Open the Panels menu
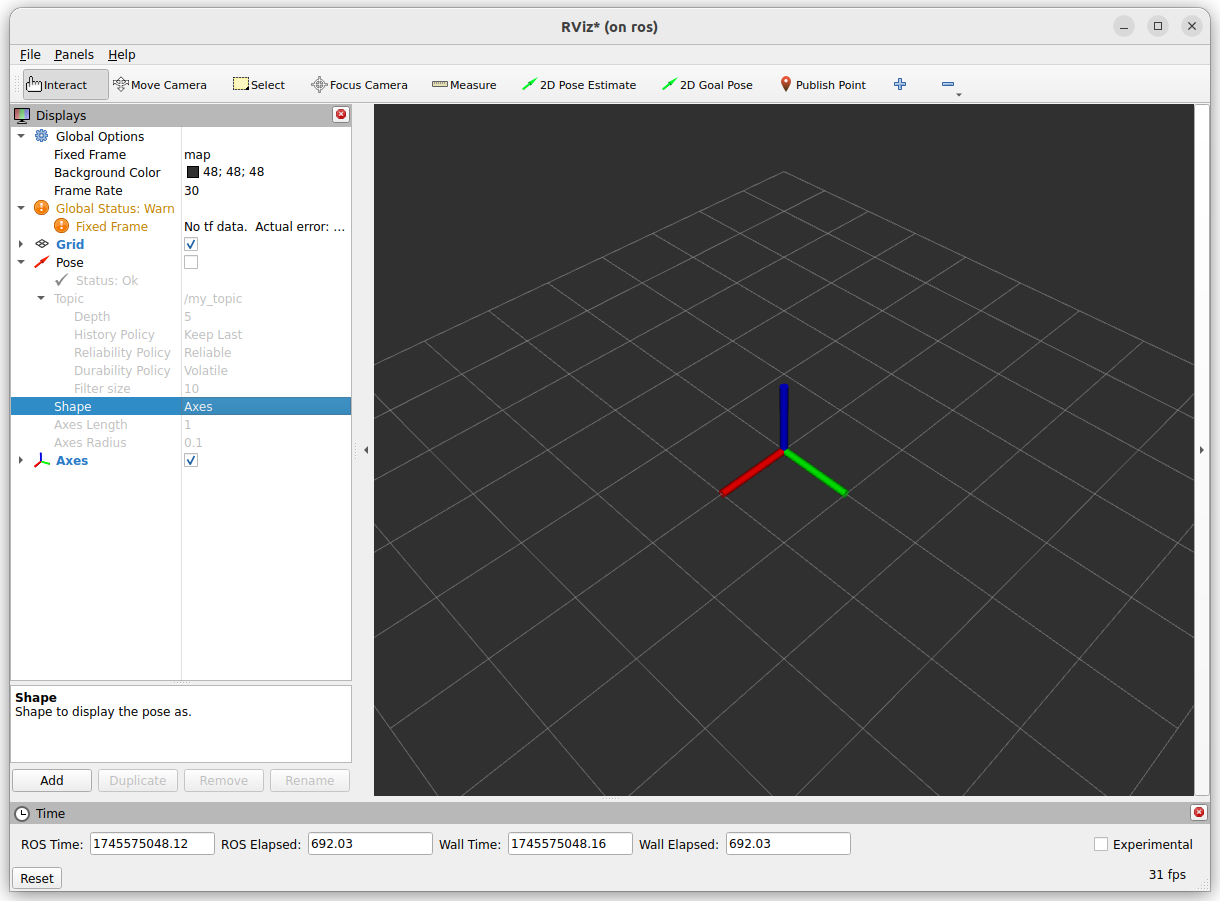1220x901 pixels. click(x=74, y=54)
